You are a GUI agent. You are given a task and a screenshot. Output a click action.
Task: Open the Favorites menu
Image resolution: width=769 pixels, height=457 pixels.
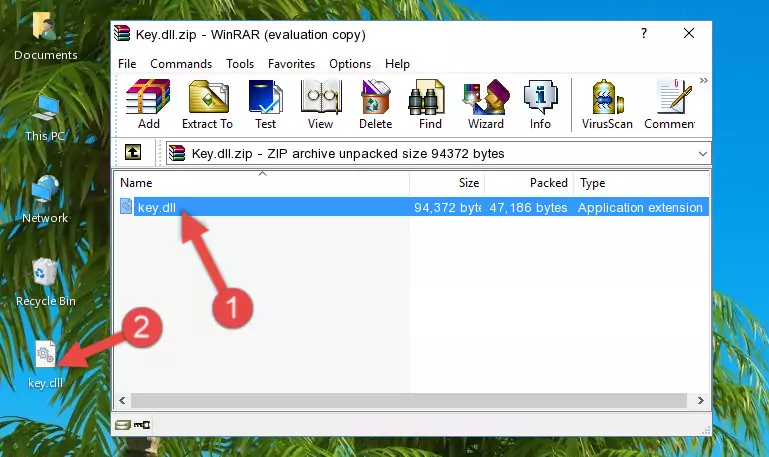[291, 64]
